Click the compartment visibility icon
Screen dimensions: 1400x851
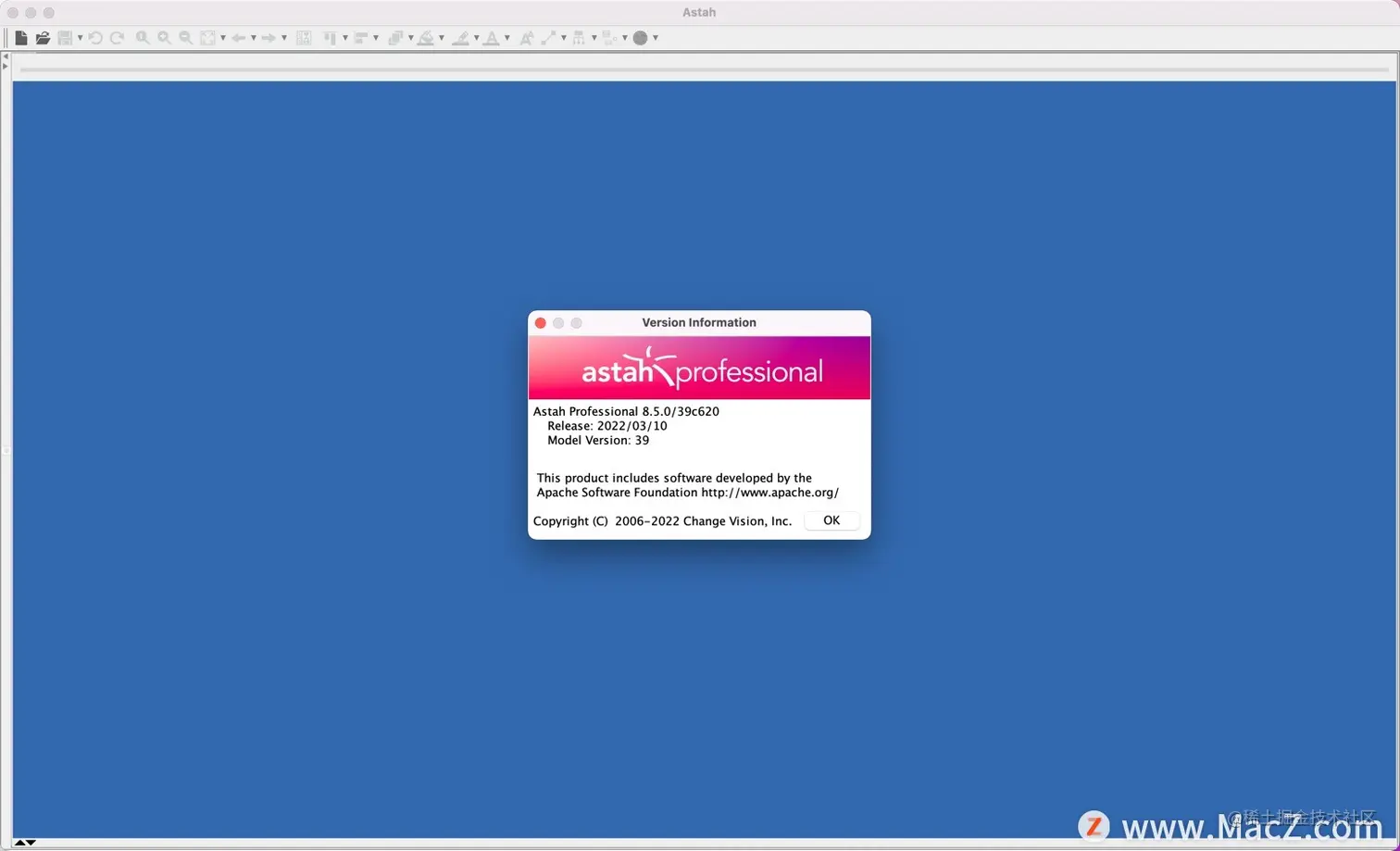pos(608,38)
